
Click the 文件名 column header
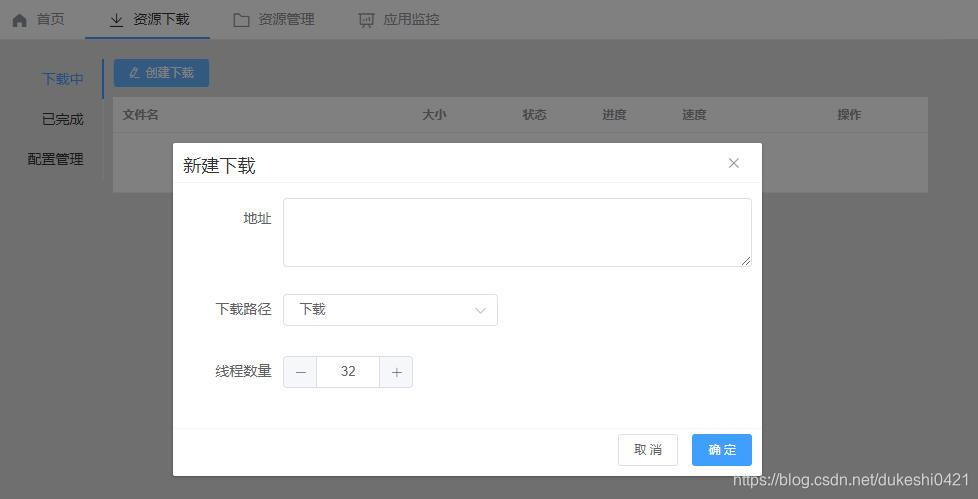pyautogui.click(x=140, y=115)
